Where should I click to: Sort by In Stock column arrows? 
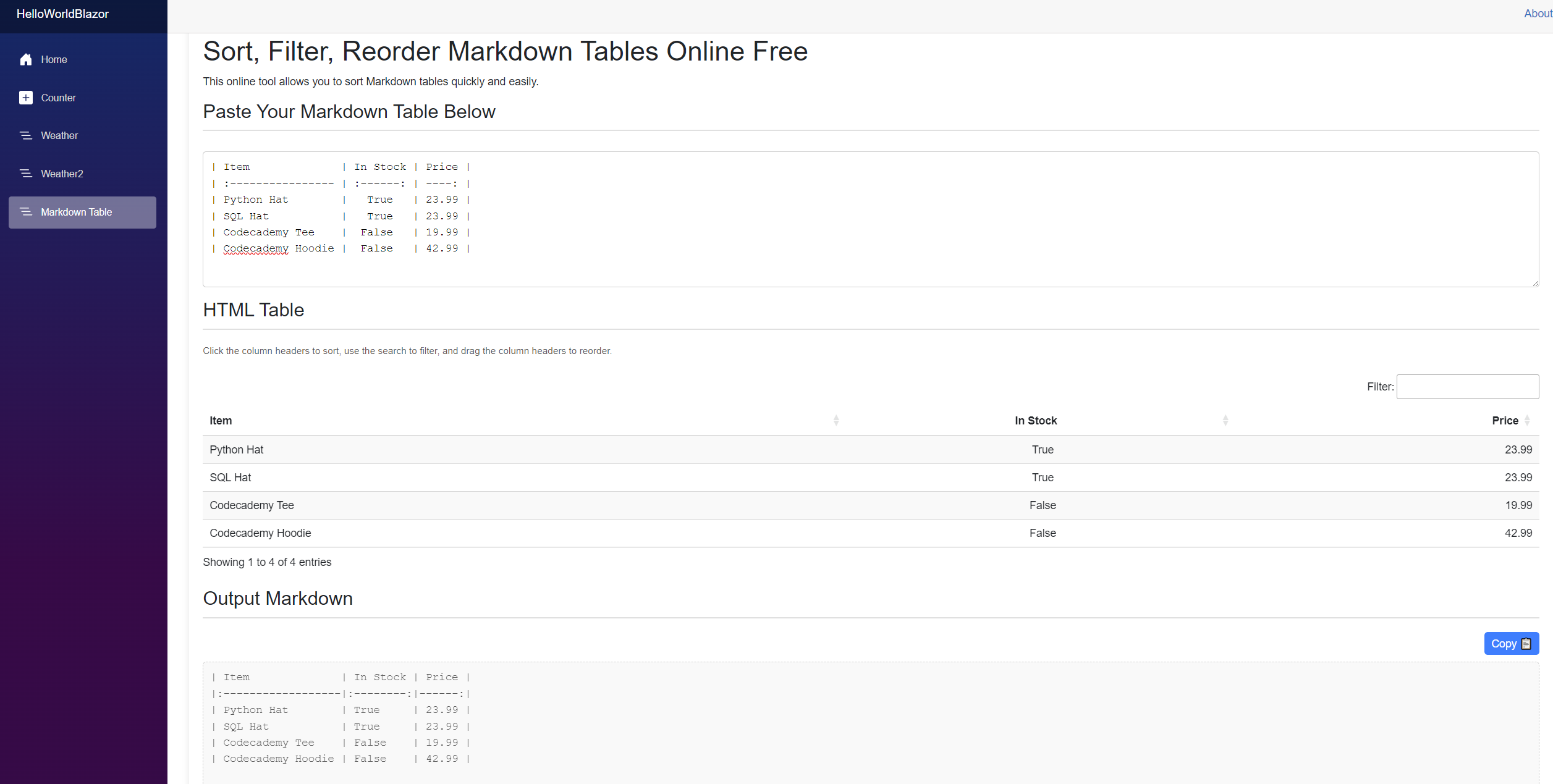coord(1225,421)
